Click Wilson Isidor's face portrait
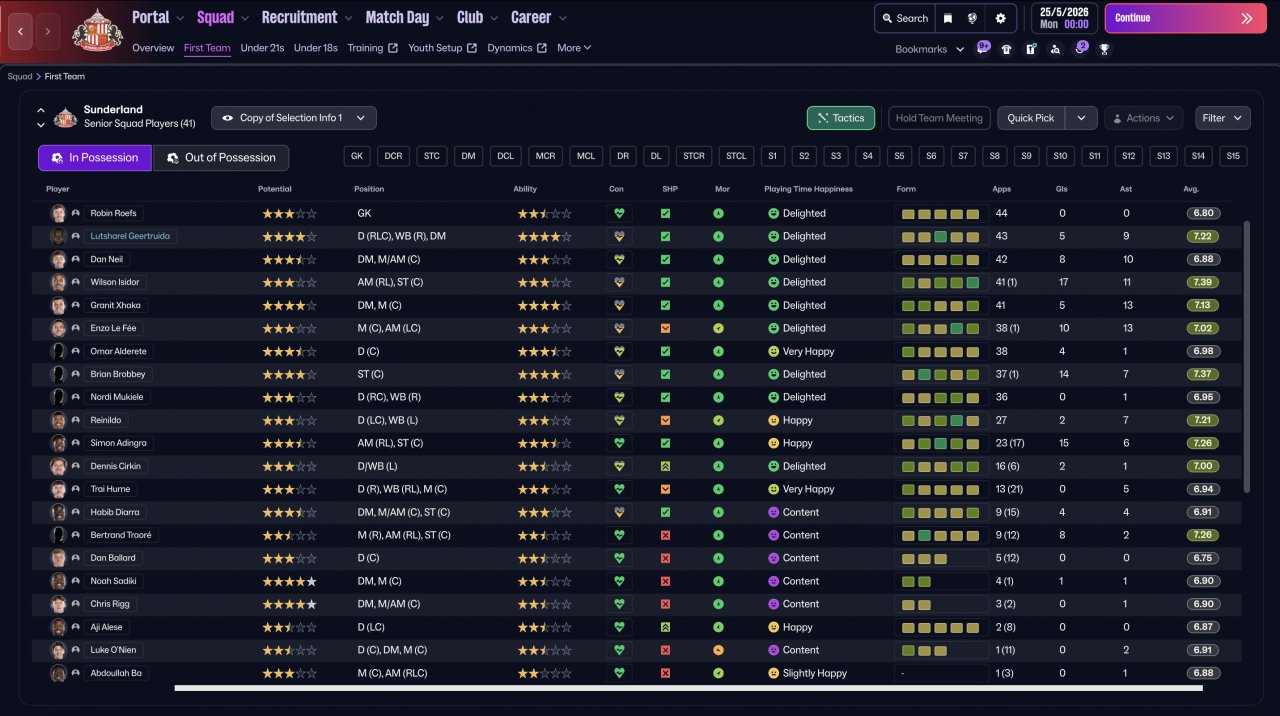Viewport: 1280px width, 716px height. (58, 282)
